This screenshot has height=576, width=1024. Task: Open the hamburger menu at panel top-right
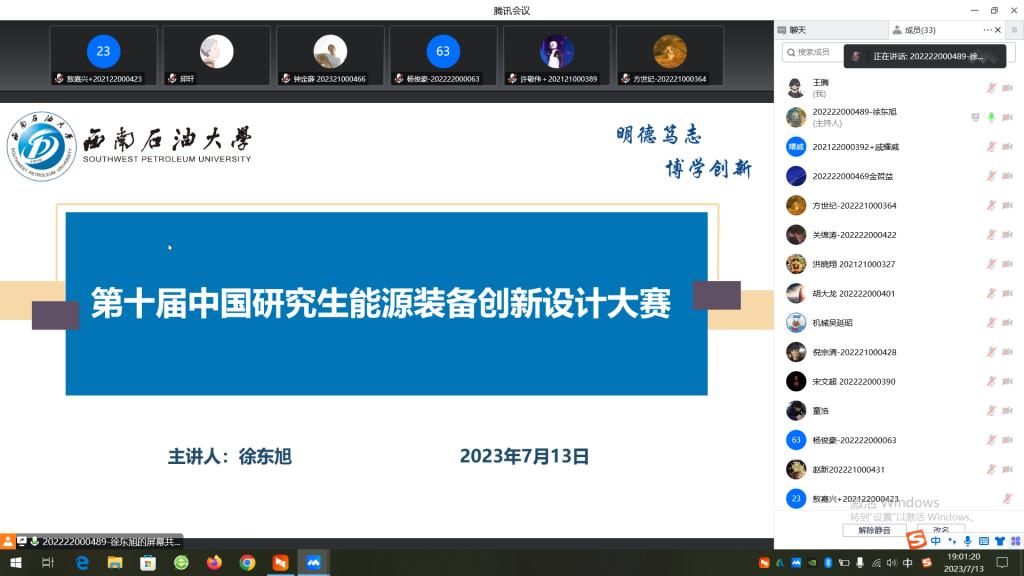(1012, 30)
